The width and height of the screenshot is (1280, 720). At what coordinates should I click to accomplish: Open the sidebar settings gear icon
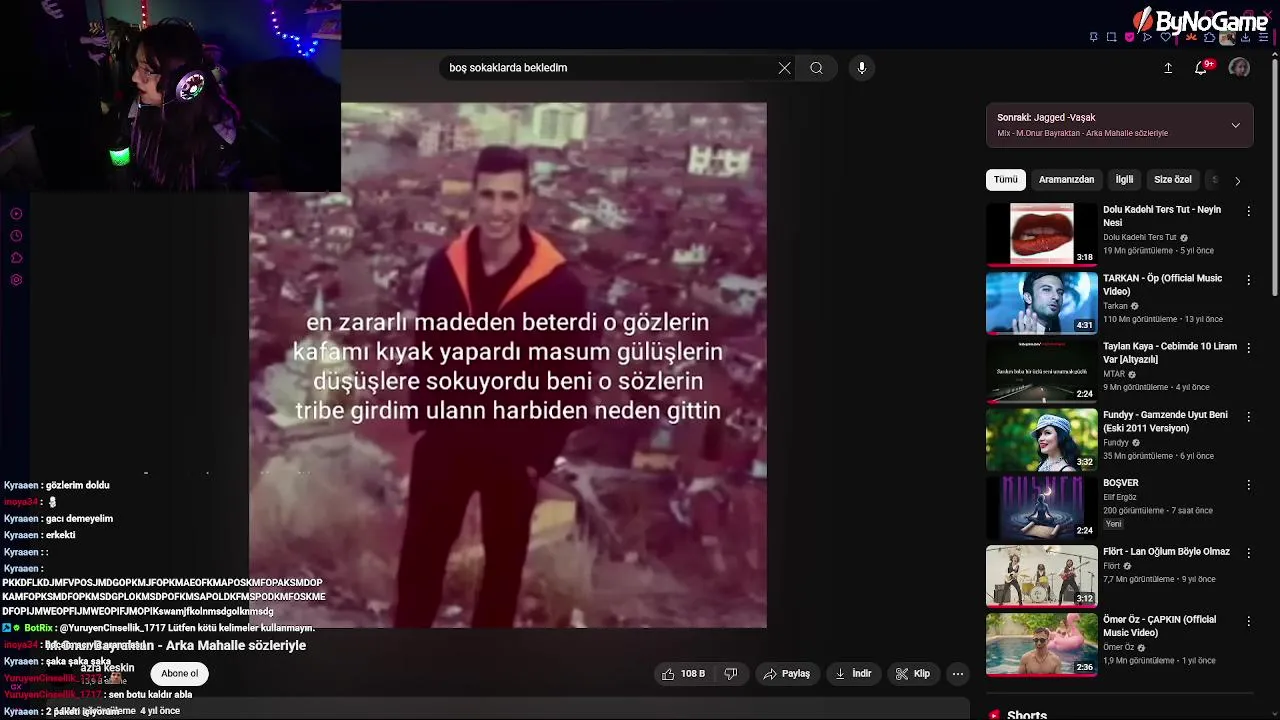[16, 280]
